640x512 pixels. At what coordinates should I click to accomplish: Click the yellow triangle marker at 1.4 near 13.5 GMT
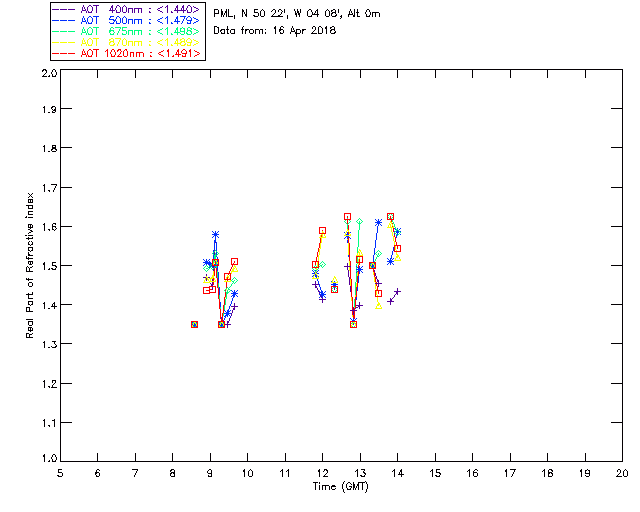(379, 305)
